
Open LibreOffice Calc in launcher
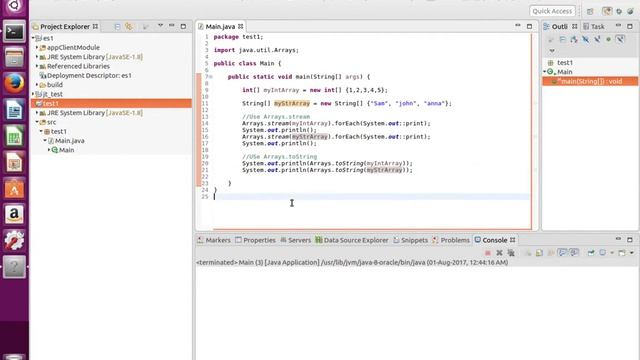[14, 136]
